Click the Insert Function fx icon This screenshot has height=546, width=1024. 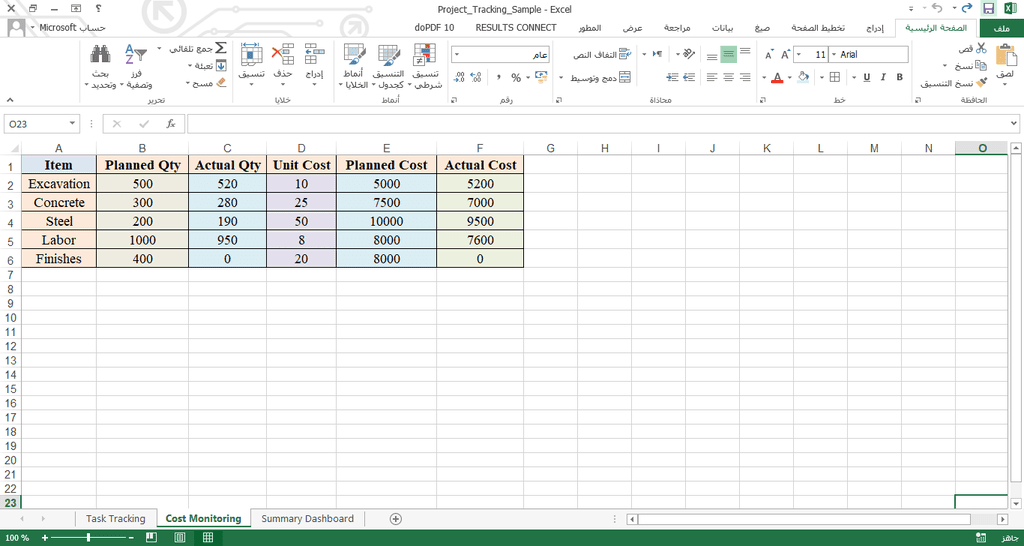click(x=170, y=123)
